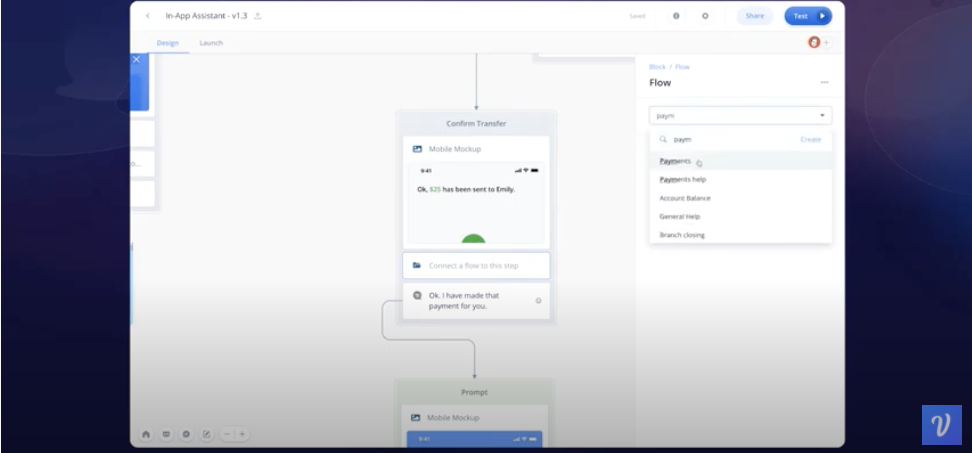Open project settings gear icon
The width and height of the screenshot is (972, 453).
(x=705, y=16)
